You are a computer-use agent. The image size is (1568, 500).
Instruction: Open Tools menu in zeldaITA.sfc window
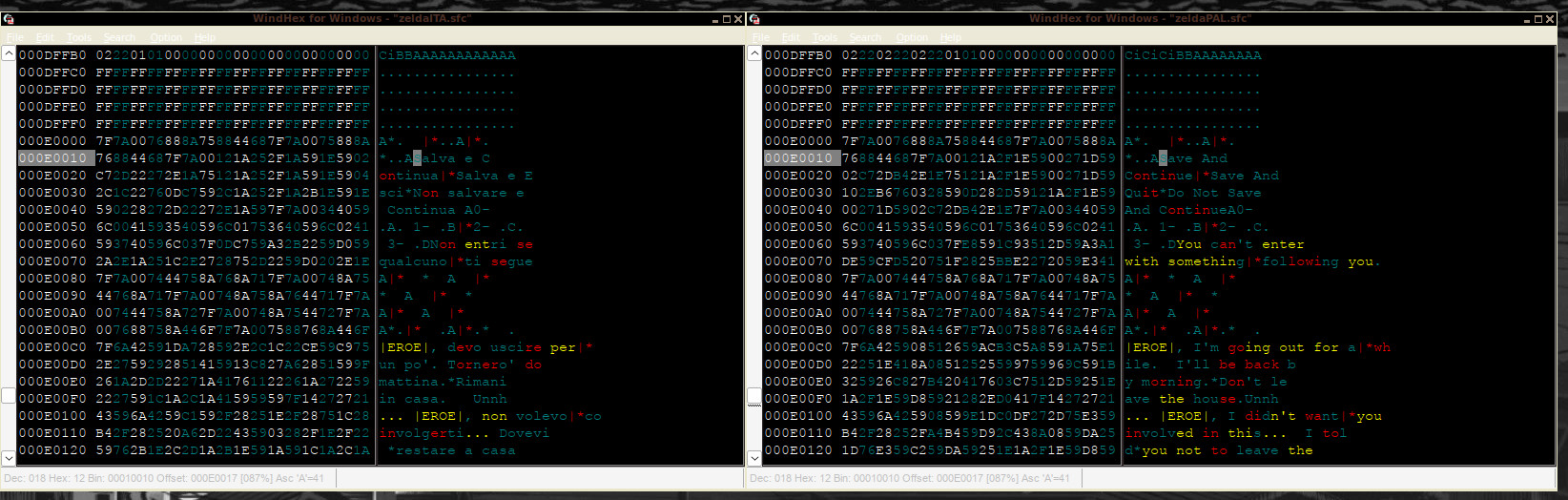(79, 37)
